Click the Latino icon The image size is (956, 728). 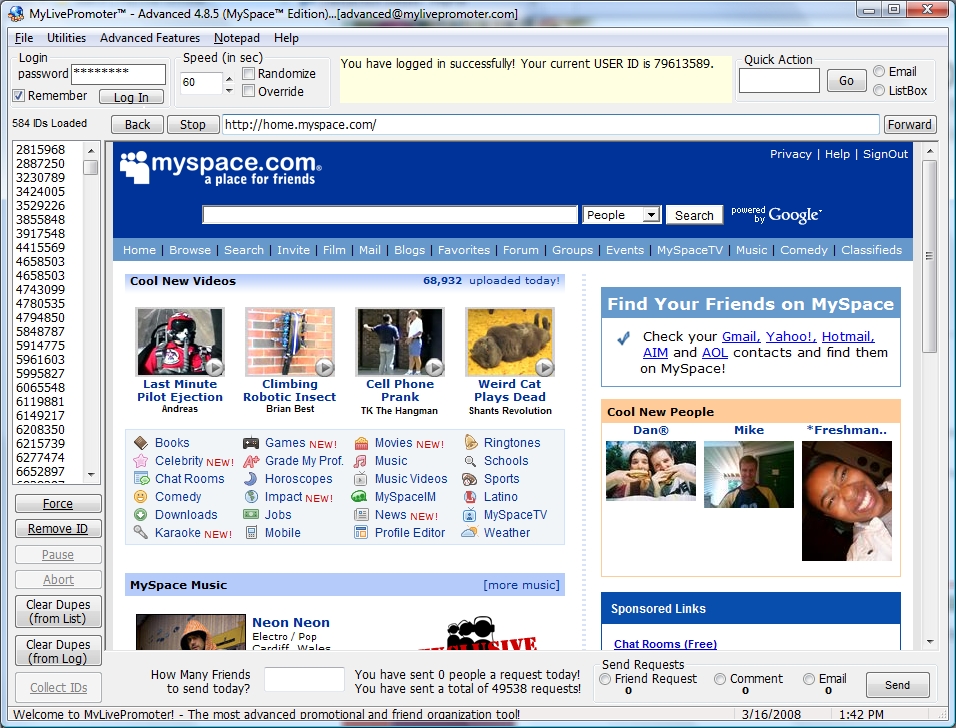[470, 497]
